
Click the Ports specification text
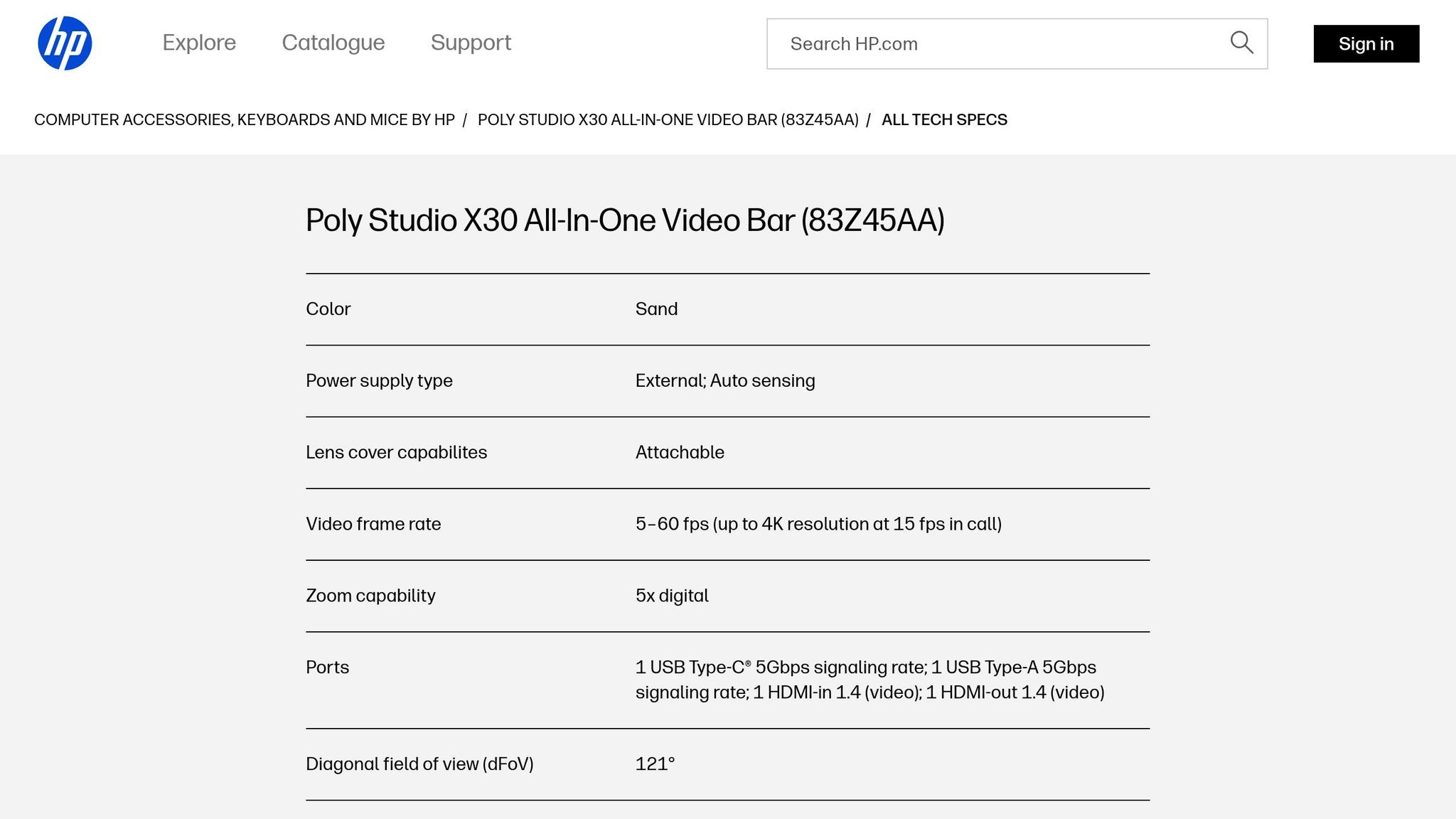pos(870,680)
